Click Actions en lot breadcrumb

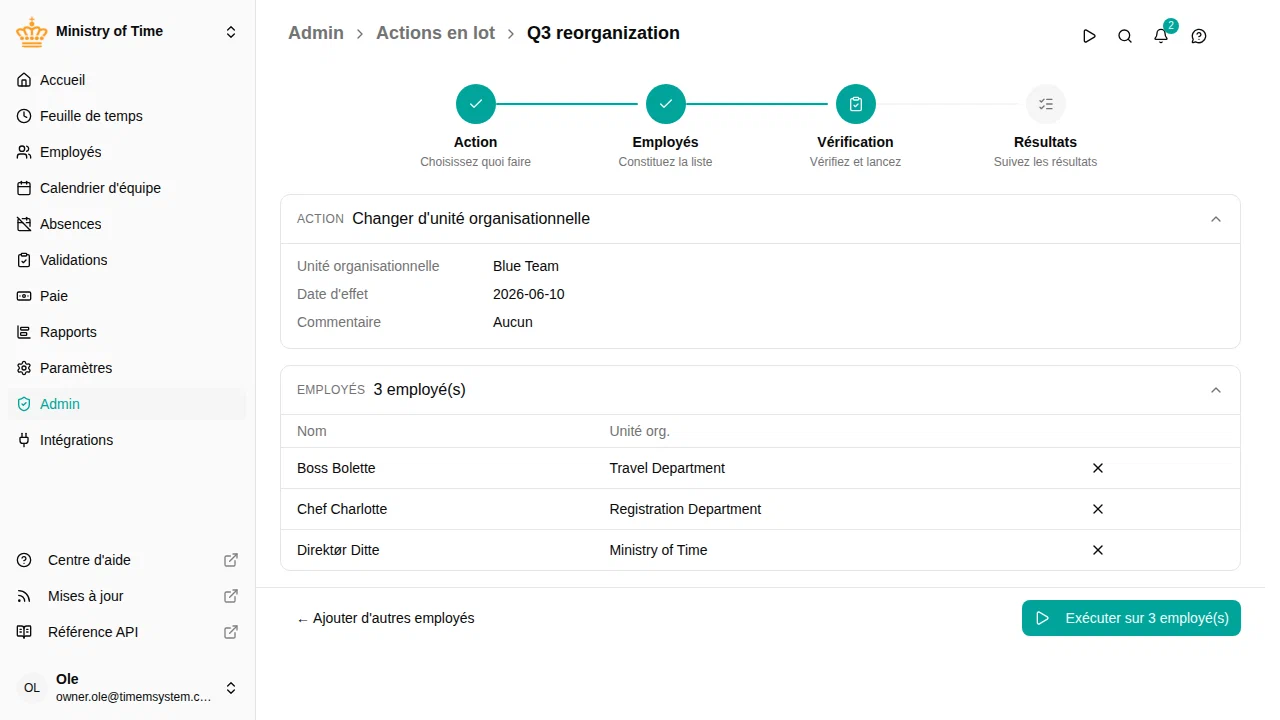tap(435, 33)
